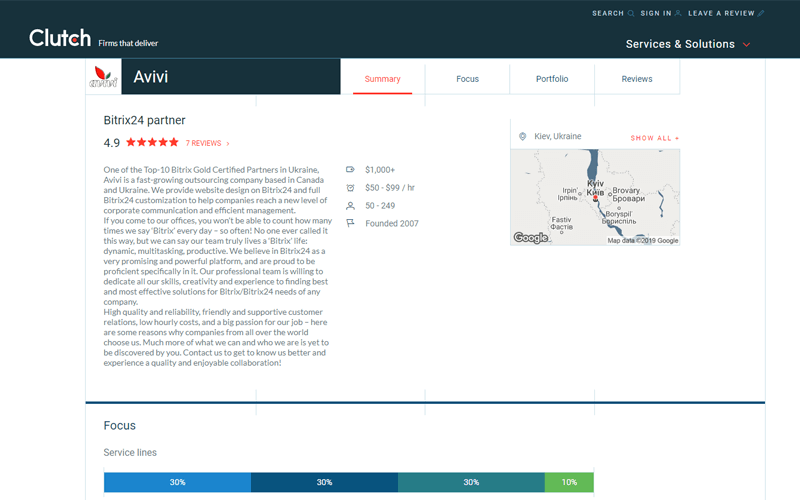Image resolution: width=800 pixels, height=500 pixels.
Task: Click the founded flag icon
Action: click(x=350, y=223)
